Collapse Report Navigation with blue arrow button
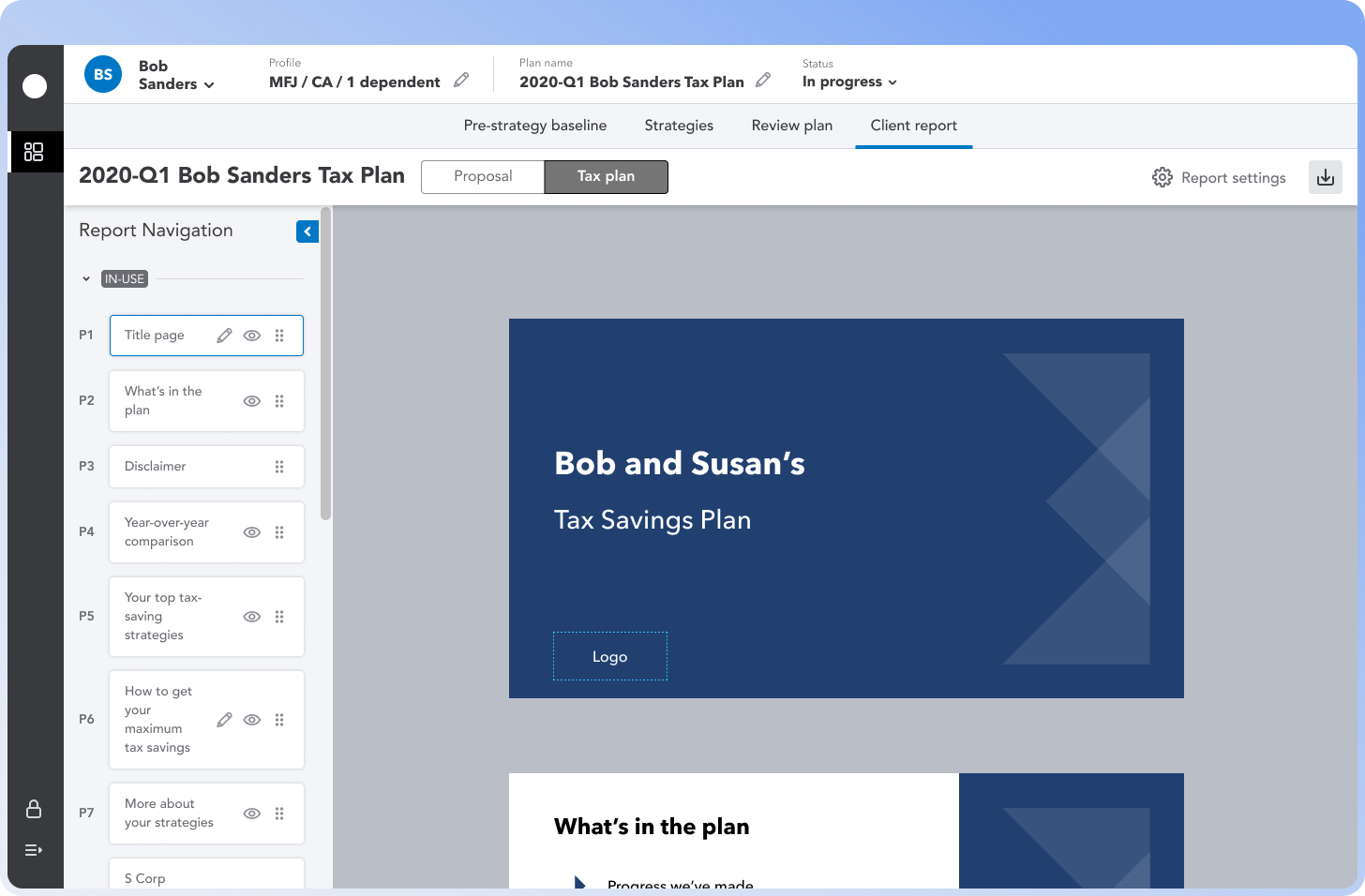Image resolution: width=1365 pixels, height=896 pixels. (307, 231)
